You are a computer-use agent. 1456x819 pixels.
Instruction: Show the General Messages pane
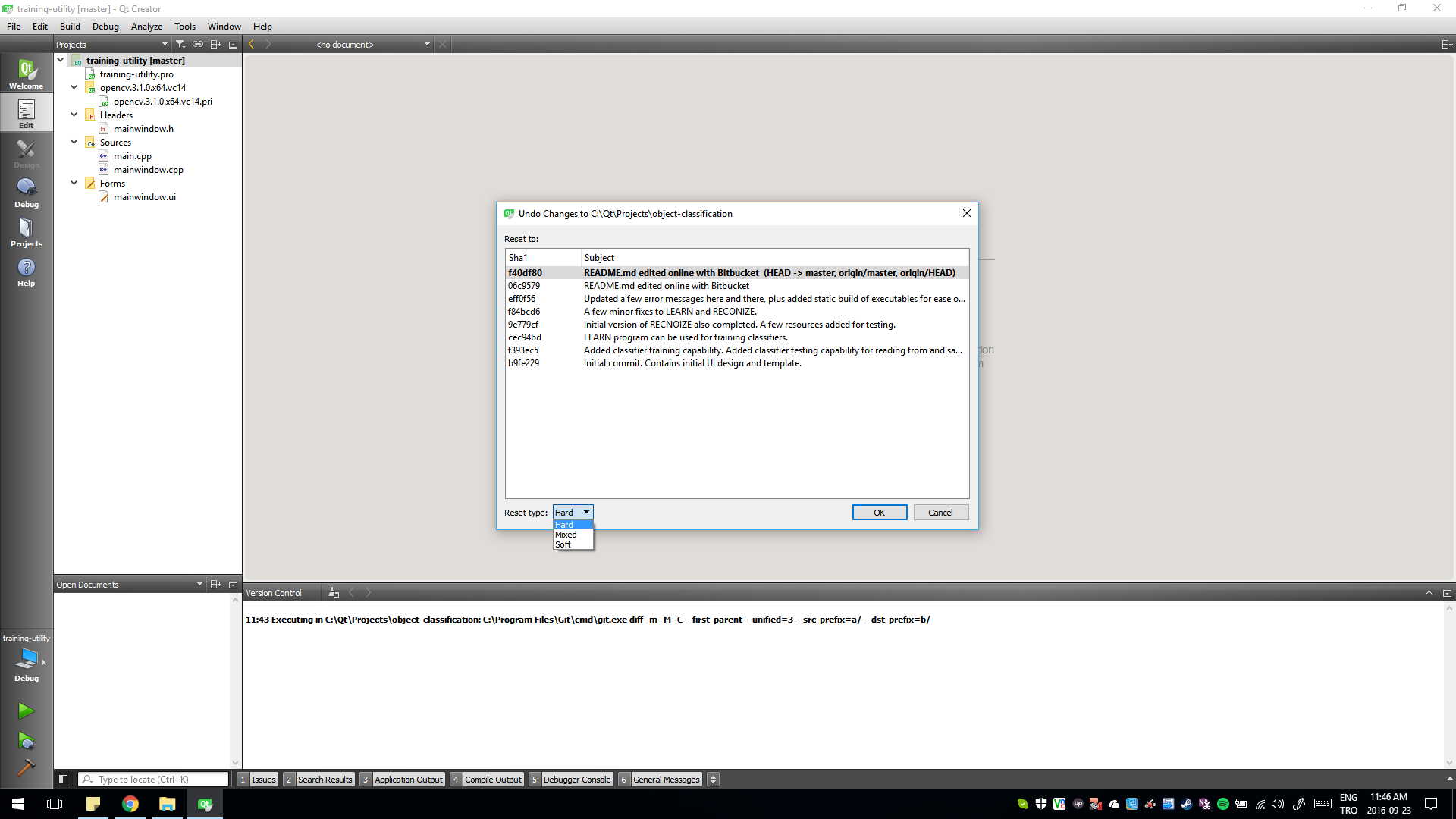click(660, 779)
